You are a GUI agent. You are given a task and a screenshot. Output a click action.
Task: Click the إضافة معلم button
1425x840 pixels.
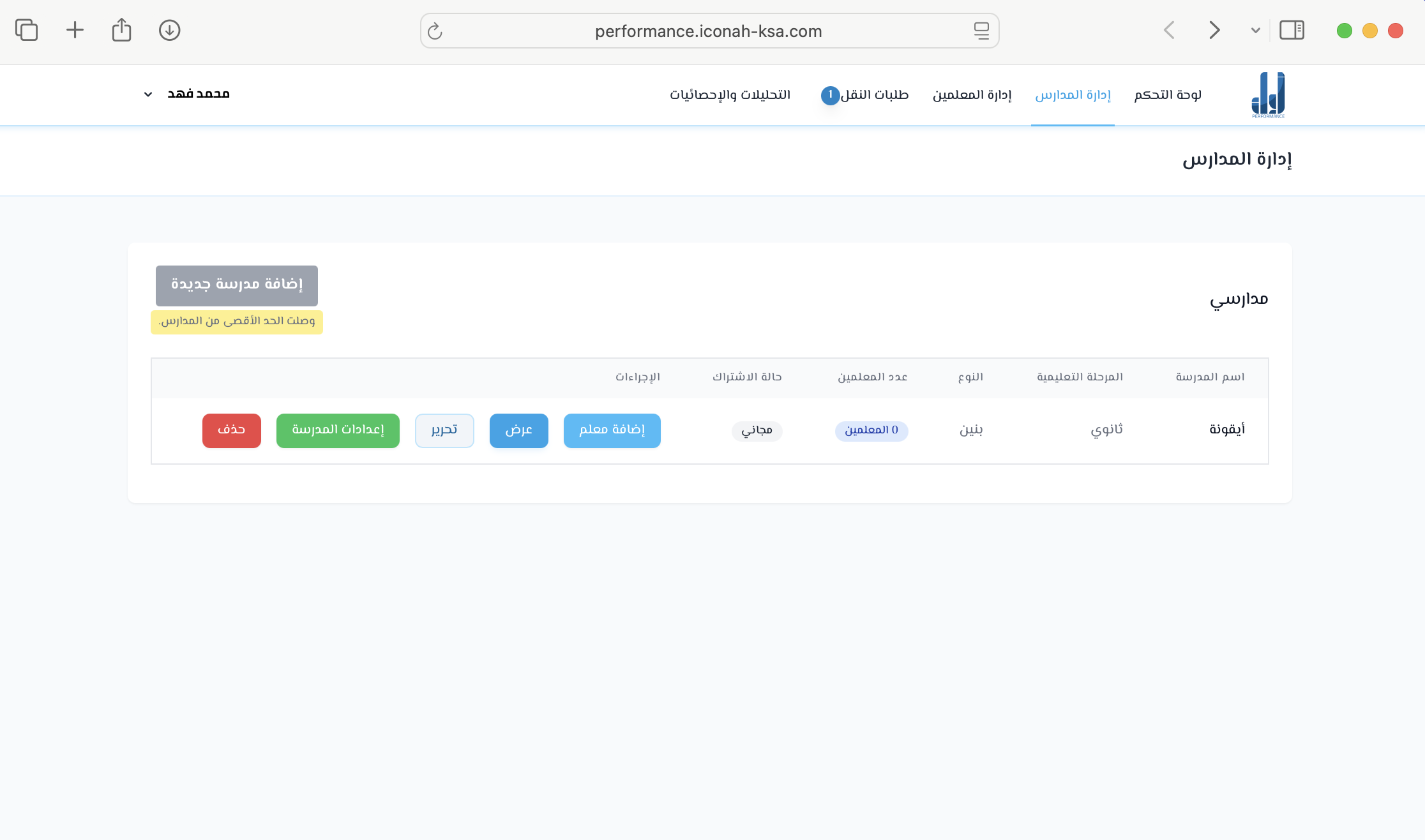(612, 430)
